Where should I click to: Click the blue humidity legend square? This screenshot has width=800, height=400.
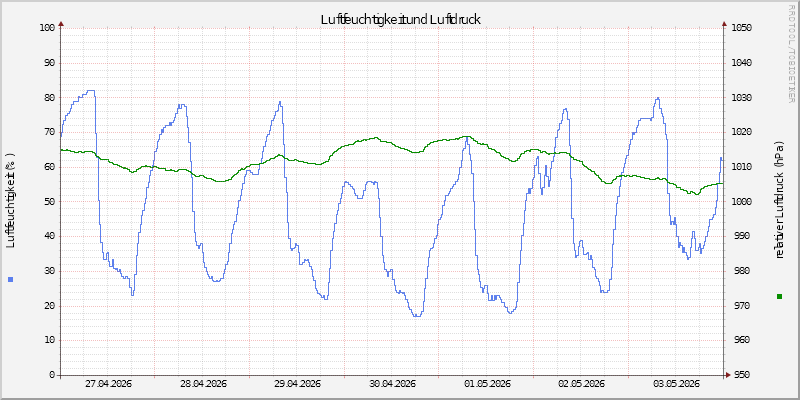(11, 279)
